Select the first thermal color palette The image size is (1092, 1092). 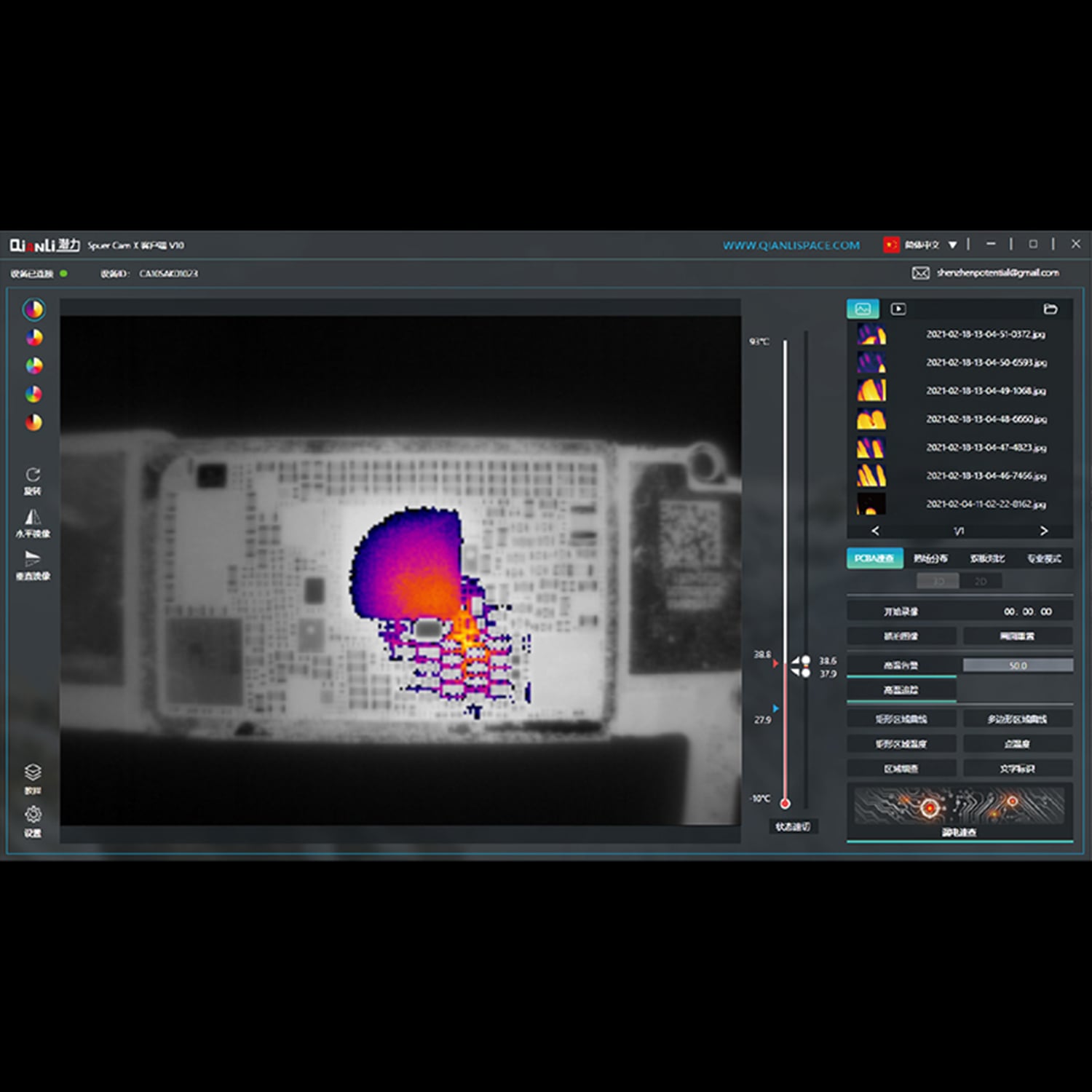pos(33,309)
